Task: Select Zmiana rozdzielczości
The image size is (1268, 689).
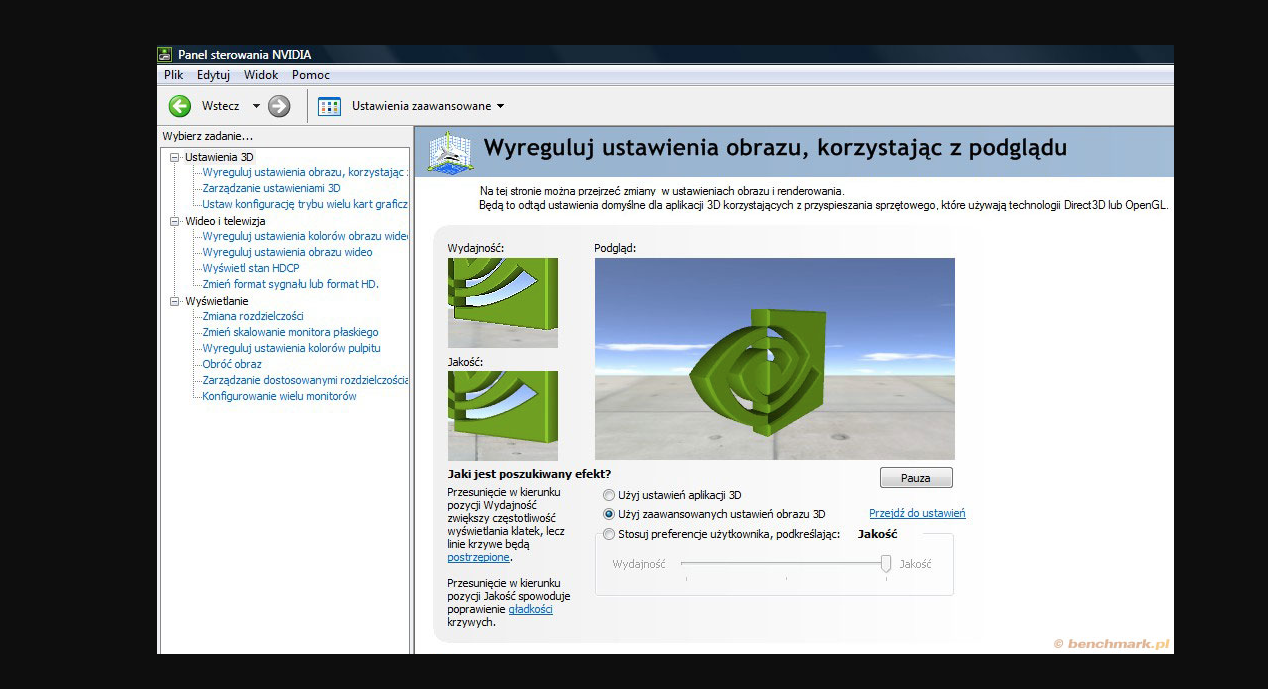Action: tap(253, 316)
